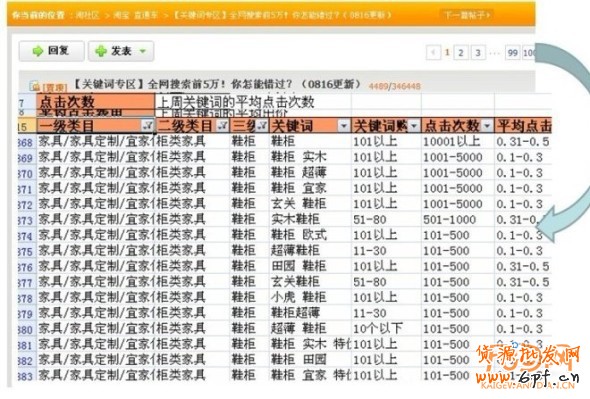The image size is (590, 399).
Task: Open the 二级类目 column filter icon
Action: click(x=223, y=125)
